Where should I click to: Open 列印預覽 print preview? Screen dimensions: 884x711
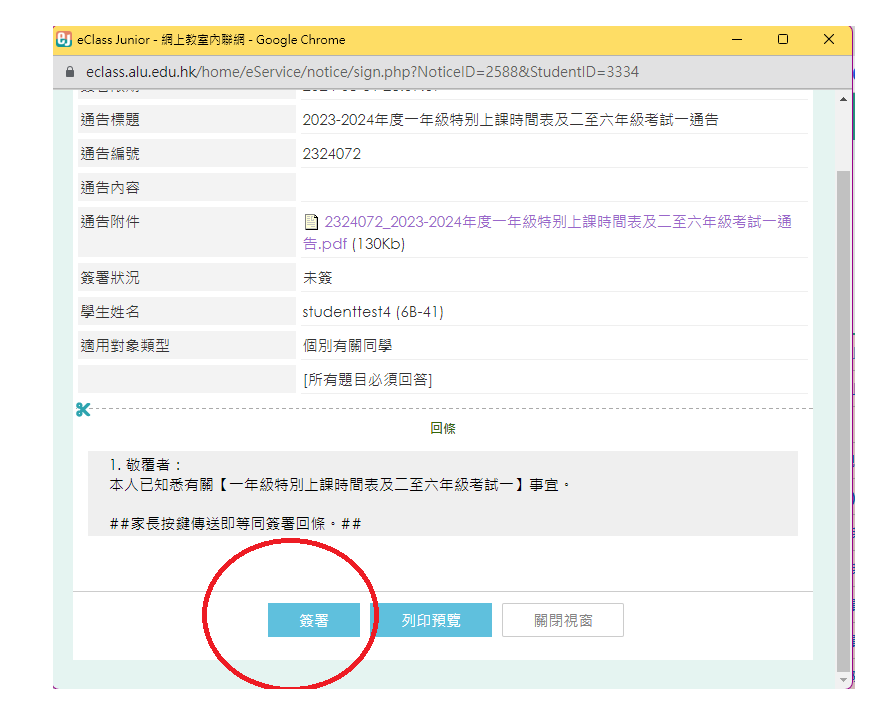(x=431, y=620)
